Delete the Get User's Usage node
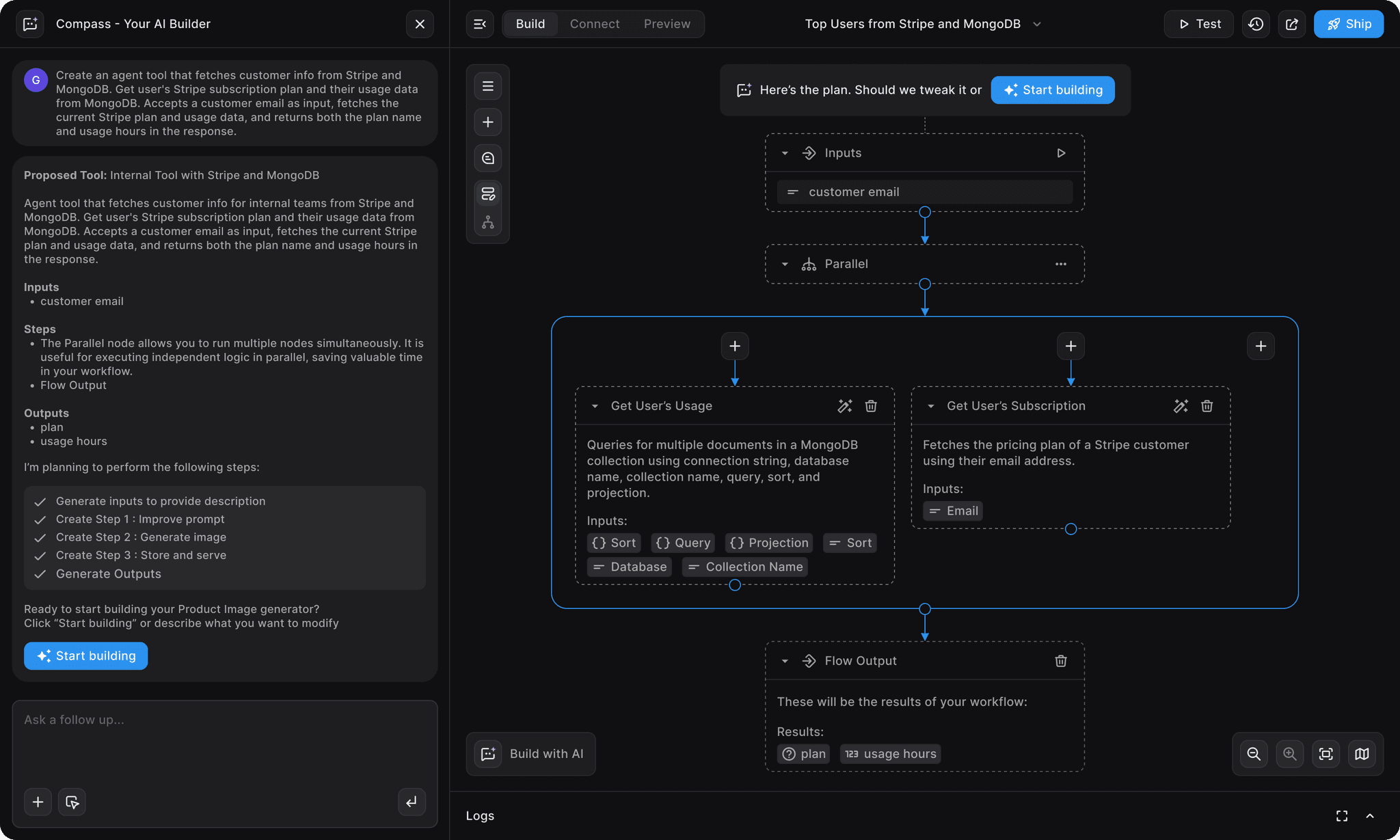Viewport: 1400px width, 840px height. click(871, 406)
